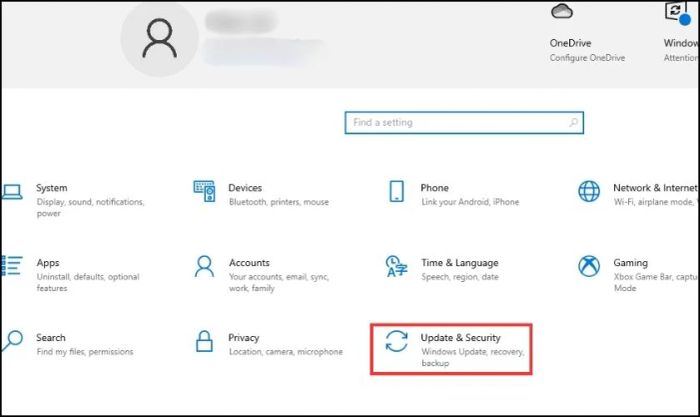
Task: Open the Search settings label
Action: (51, 338)
